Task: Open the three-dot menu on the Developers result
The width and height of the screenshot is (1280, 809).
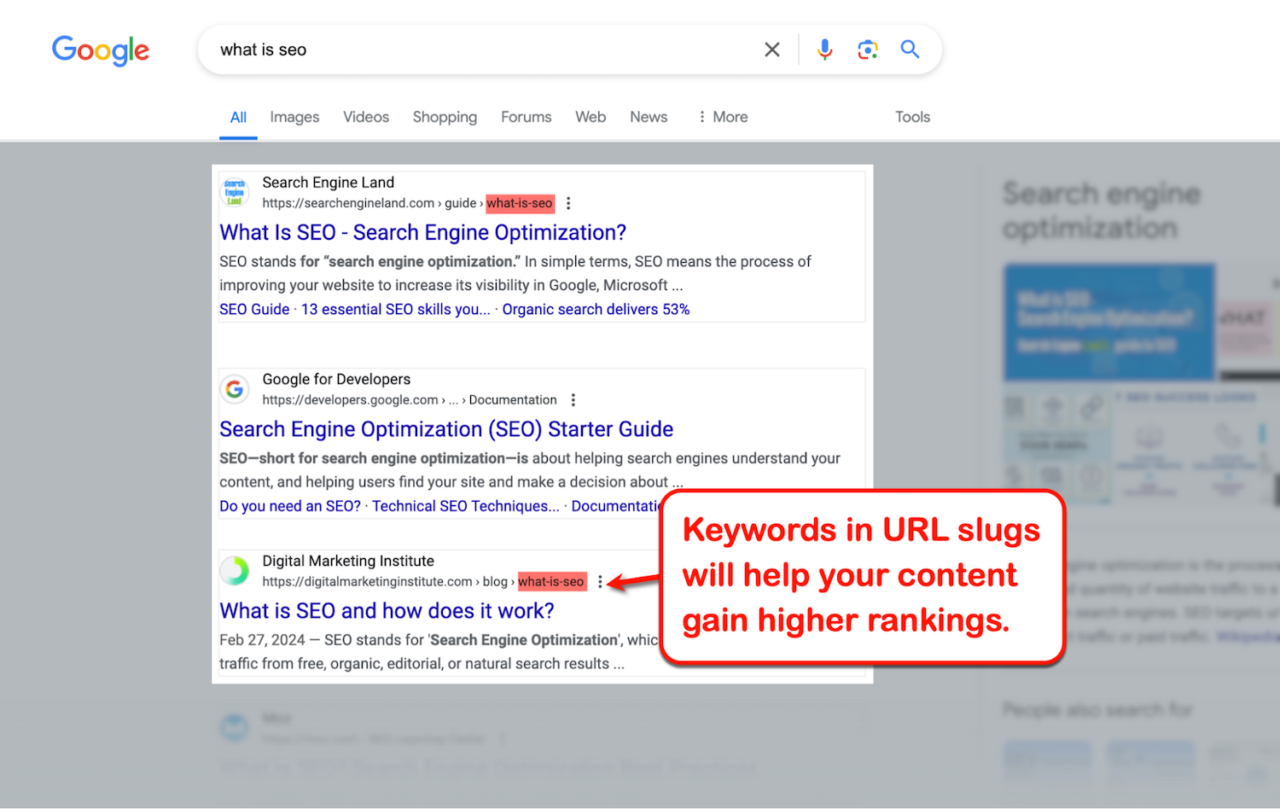Action: pyautogui.click(x=573, y=399)
